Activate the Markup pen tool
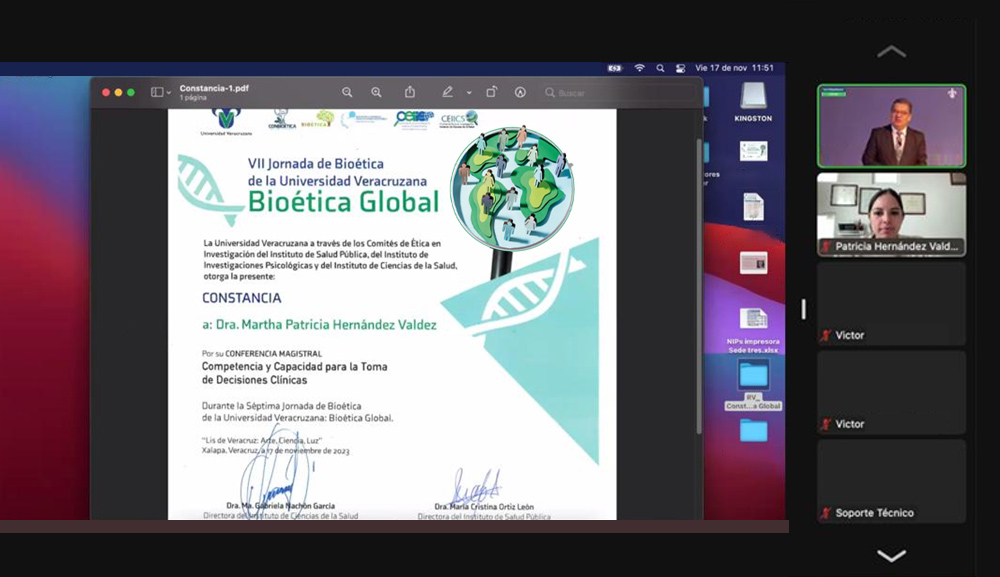Image resolution: width=1000 pixels, height=577 pixels. click(447, 92)
